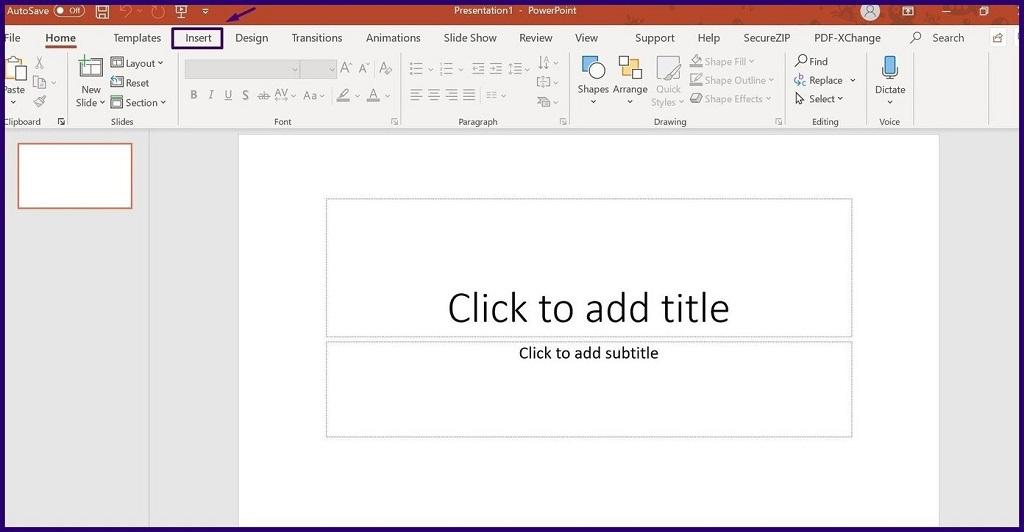Click the Search box in ribbon
This screenshot has width=1024, height=532.
pos(938,38)
